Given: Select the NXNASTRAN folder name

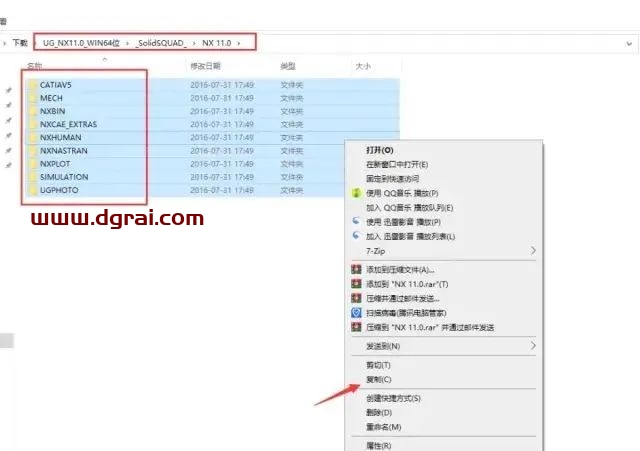Looking at the screenshot, I should tap(63, 151).
